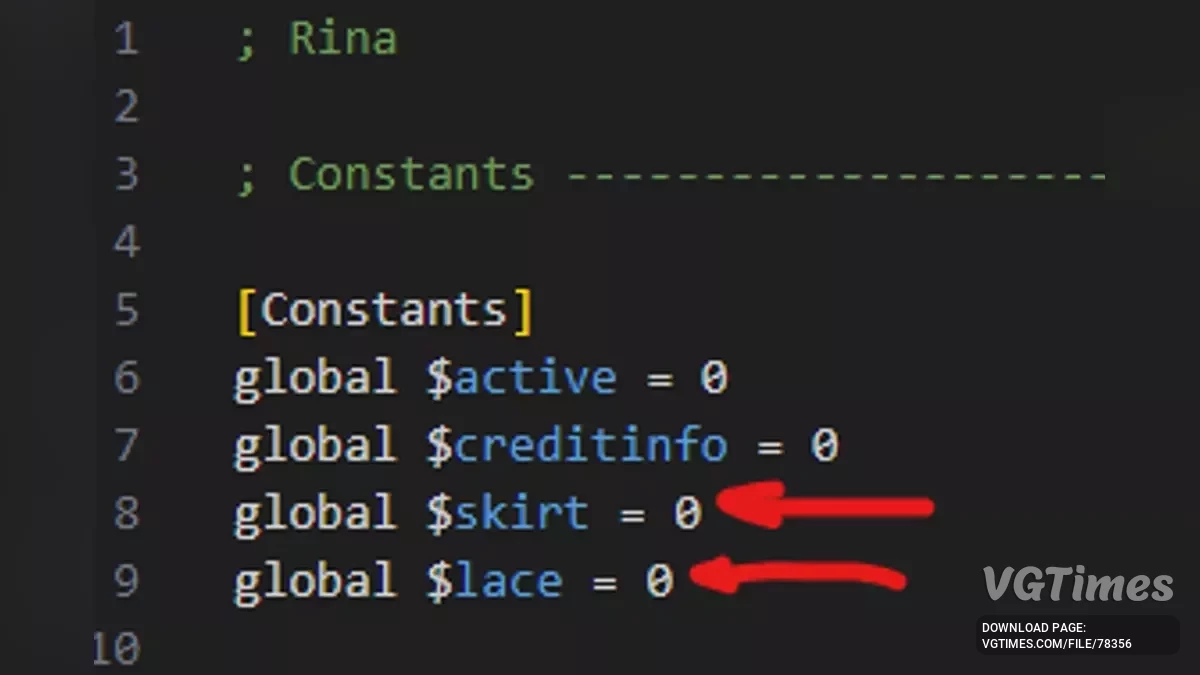1200x675 pixels.
Task: Select line number 3 in the gutter
Action: pyautogui.click(x=127, y=175)
